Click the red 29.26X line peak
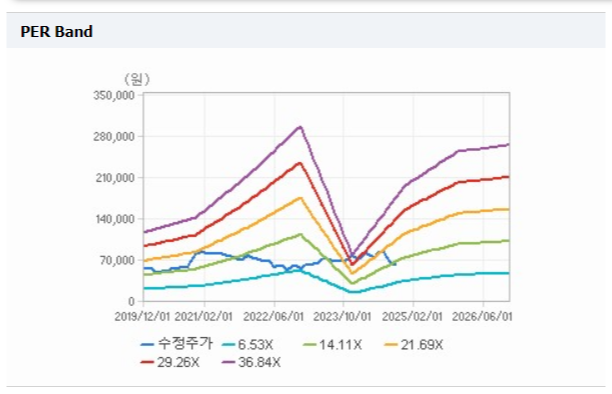The image size is (612, 394). tap(300, 163)
